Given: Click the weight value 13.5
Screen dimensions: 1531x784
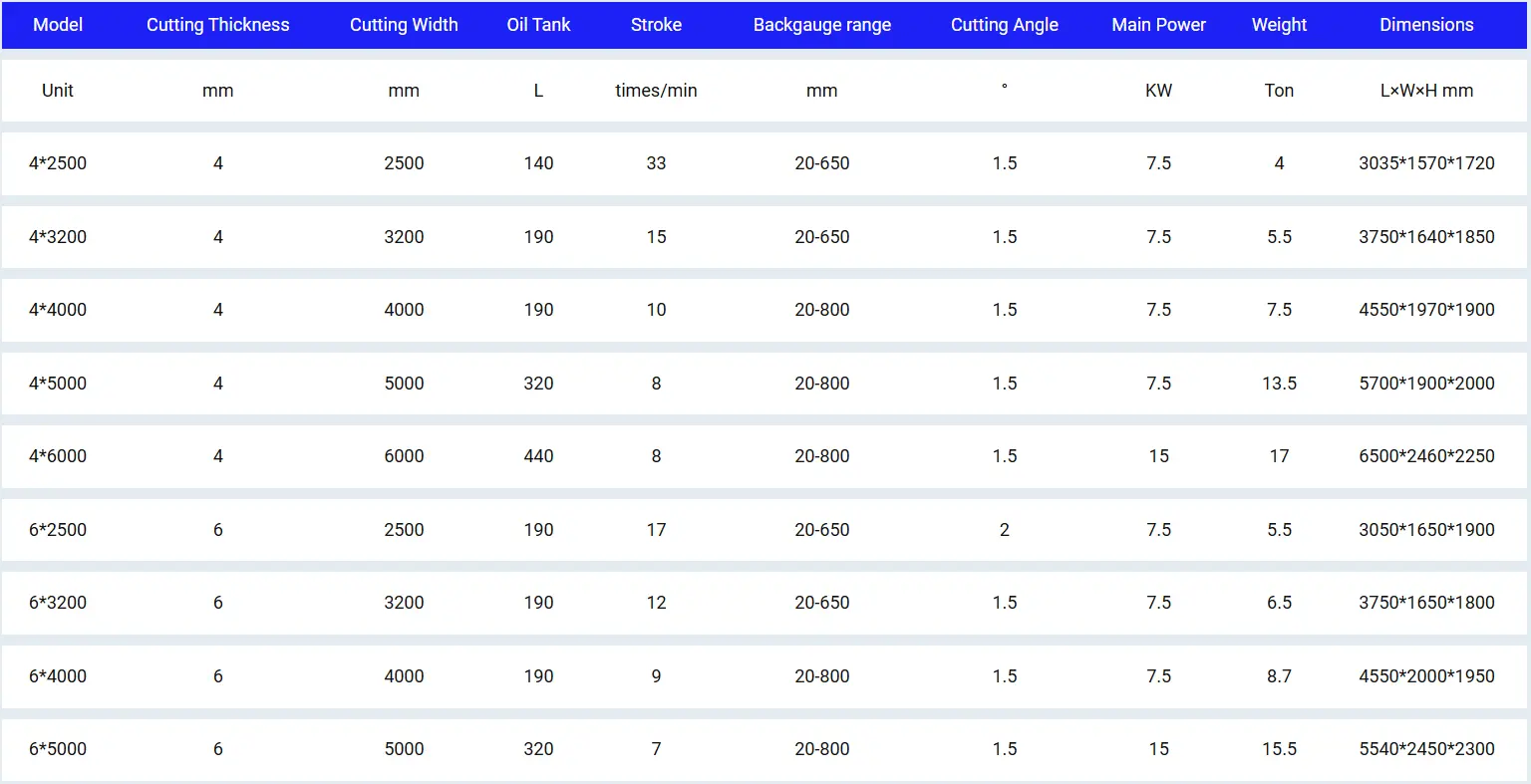Looking at the screenshot, I should click(x=1279, y=384).
